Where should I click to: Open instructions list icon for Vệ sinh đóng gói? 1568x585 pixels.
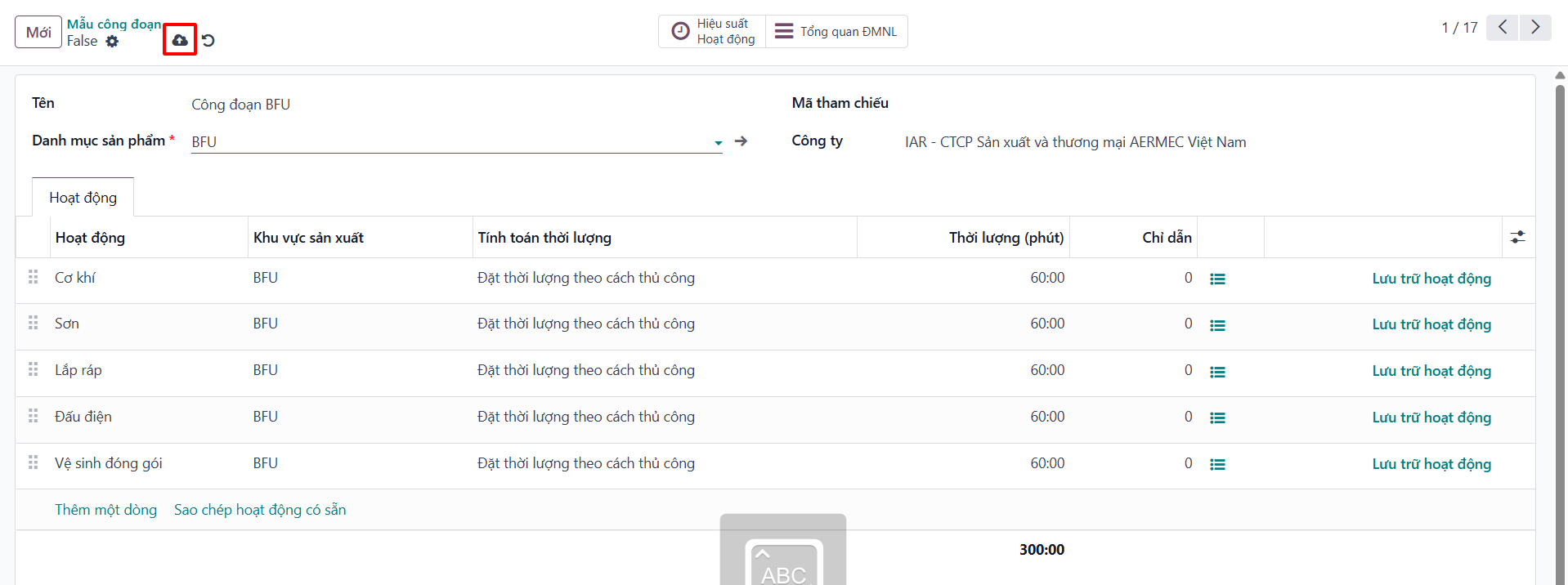1217,464
